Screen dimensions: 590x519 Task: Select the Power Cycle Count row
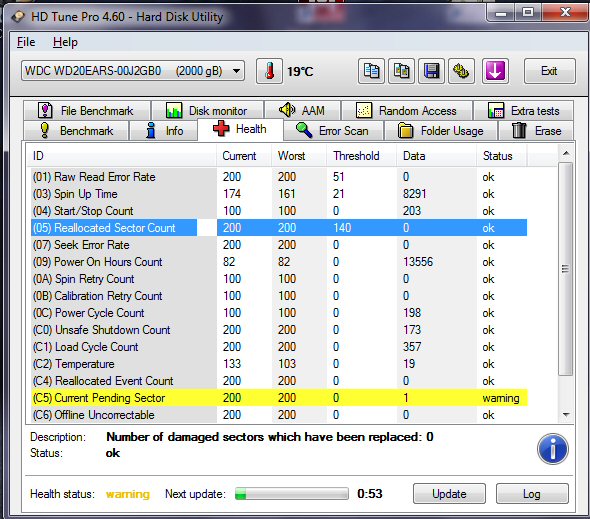click(x=279, y=312)
